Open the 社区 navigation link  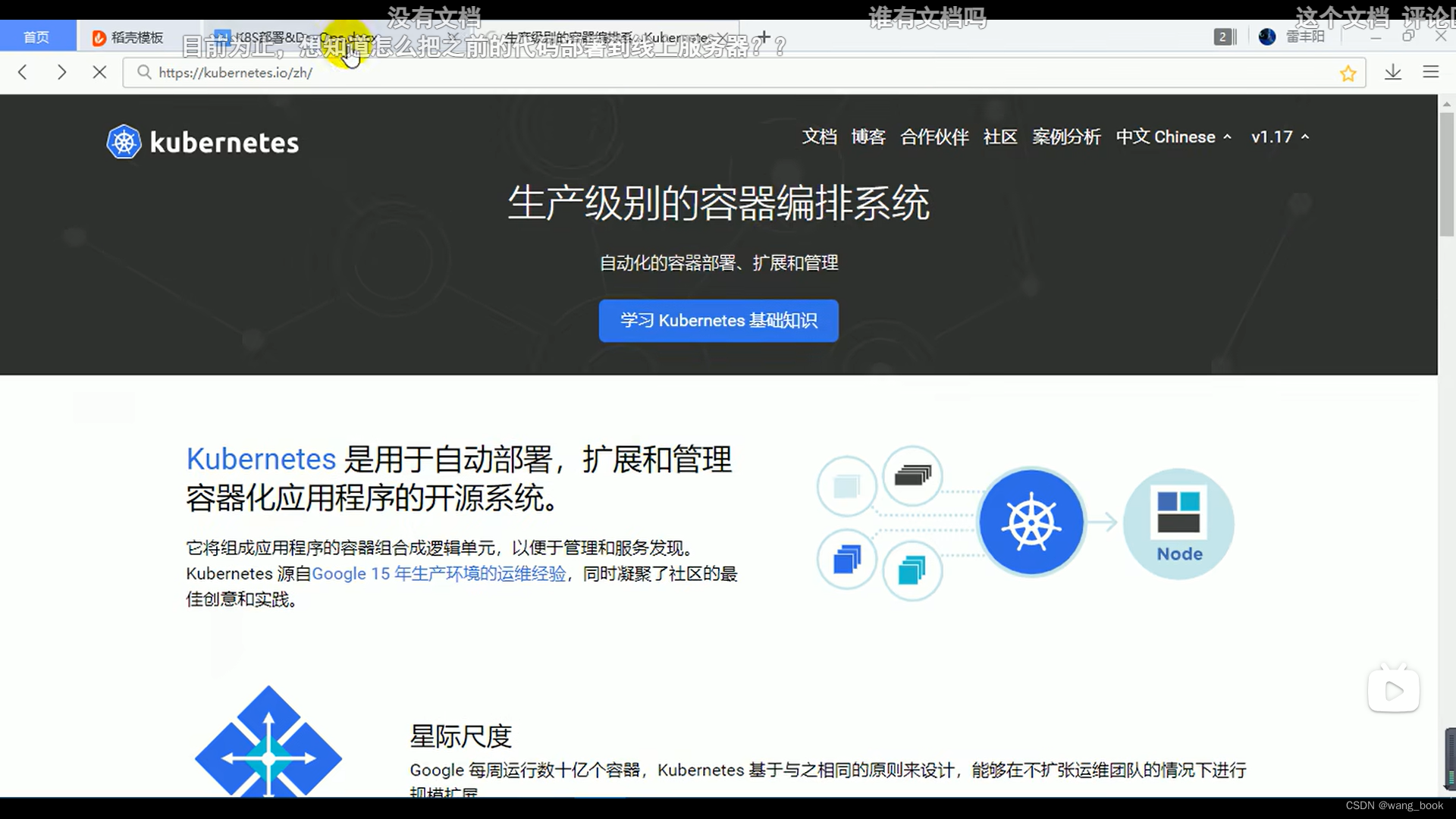(1000, 137)
